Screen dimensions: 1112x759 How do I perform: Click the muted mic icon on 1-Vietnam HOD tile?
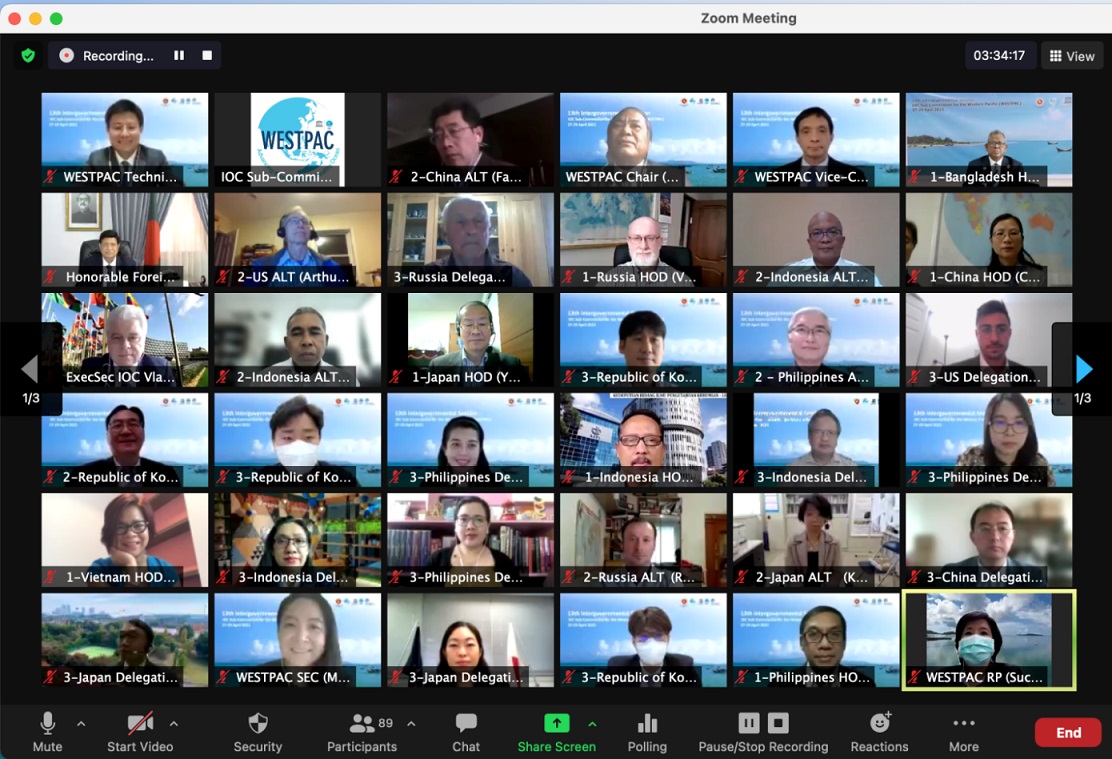50,577
